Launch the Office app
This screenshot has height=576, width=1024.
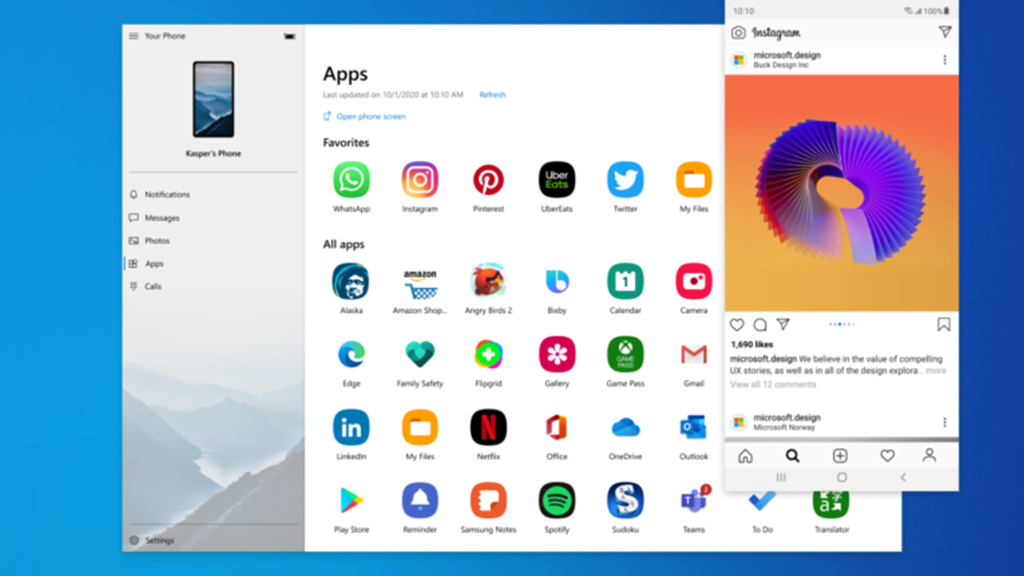[557, 428]
